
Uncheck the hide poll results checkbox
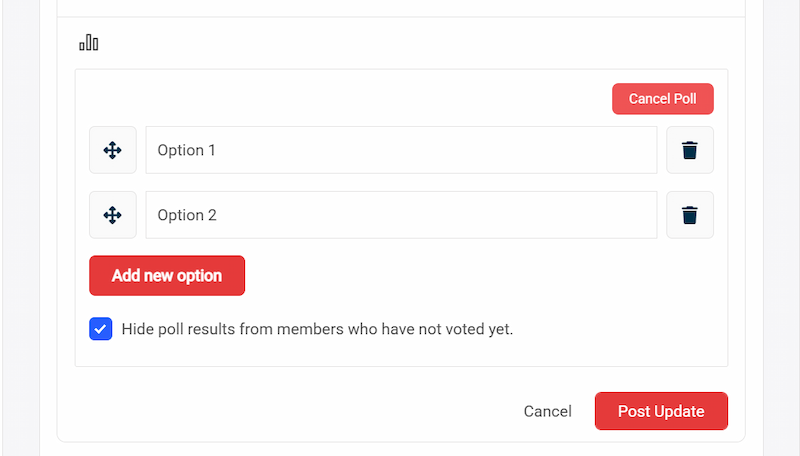(x=101, y=329)
